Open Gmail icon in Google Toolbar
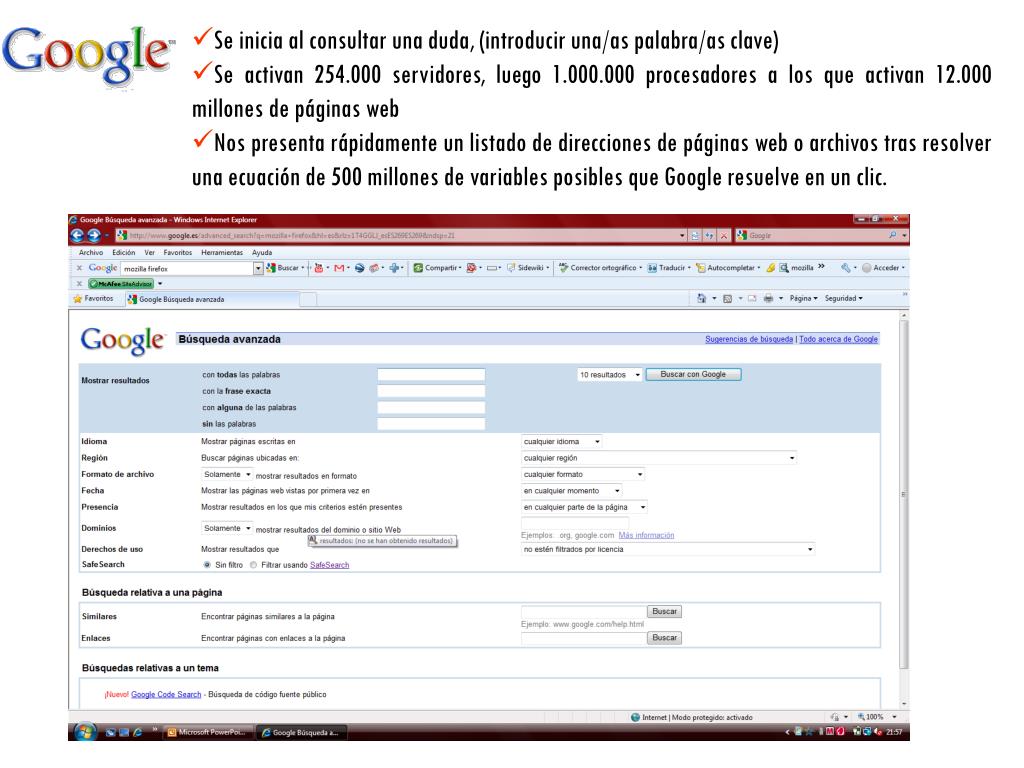 (x=338, y=268)
